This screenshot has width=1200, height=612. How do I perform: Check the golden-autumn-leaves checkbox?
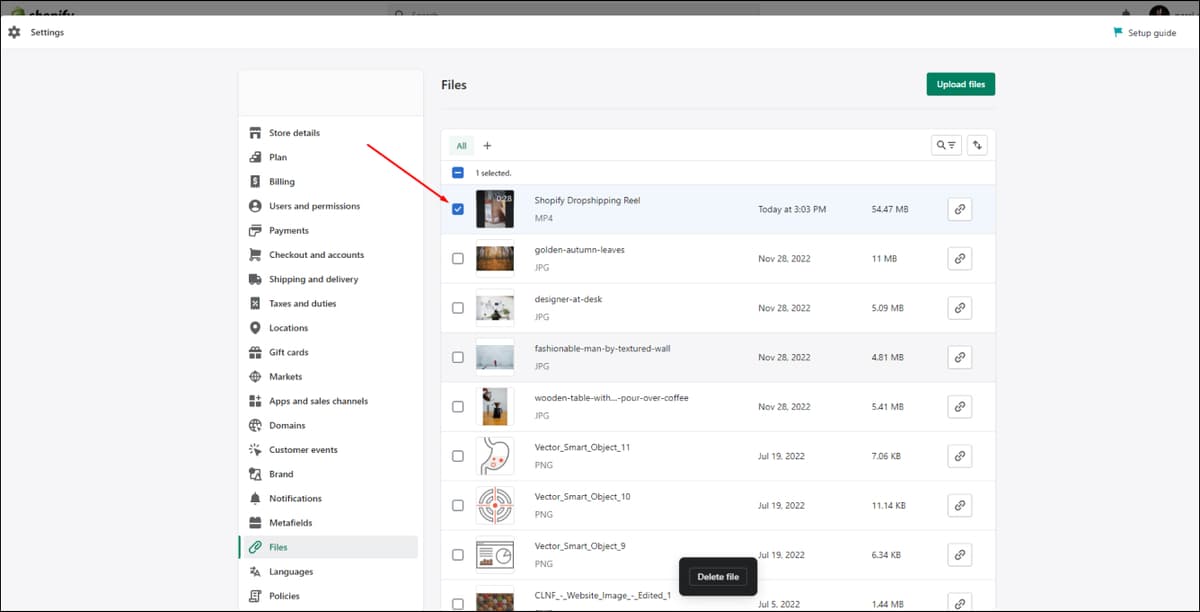tap(458, 258)
